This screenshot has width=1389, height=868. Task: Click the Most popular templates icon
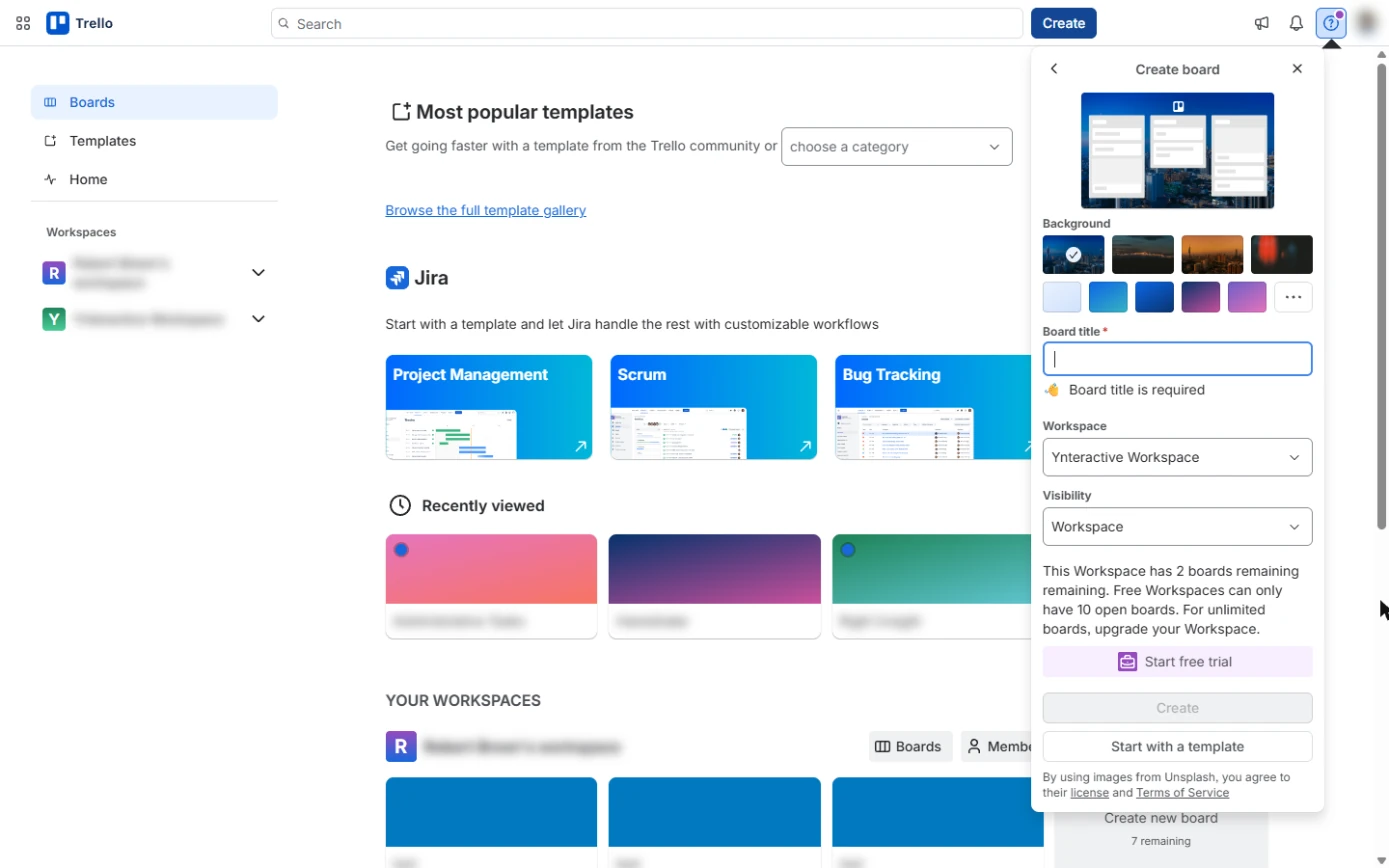pos(401,112)
